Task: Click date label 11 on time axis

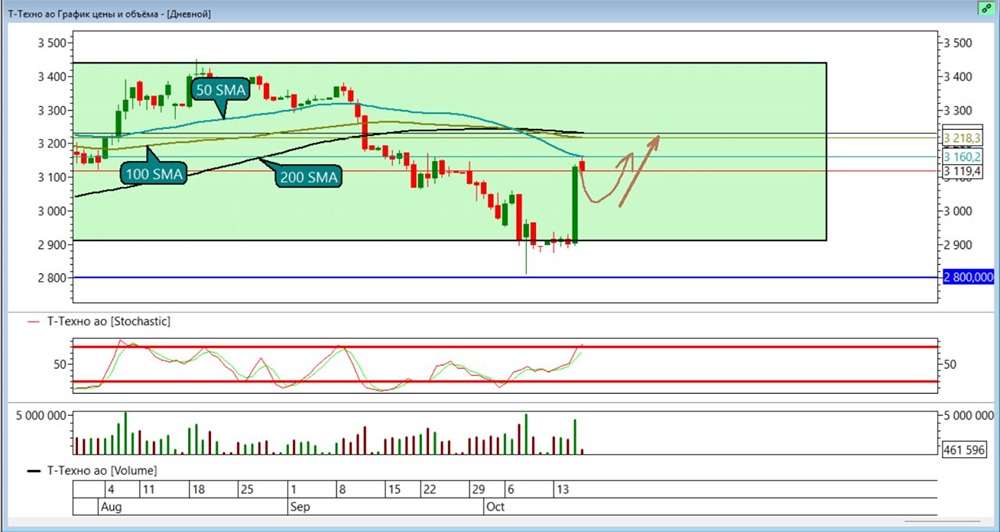Action: coord(149,489)
